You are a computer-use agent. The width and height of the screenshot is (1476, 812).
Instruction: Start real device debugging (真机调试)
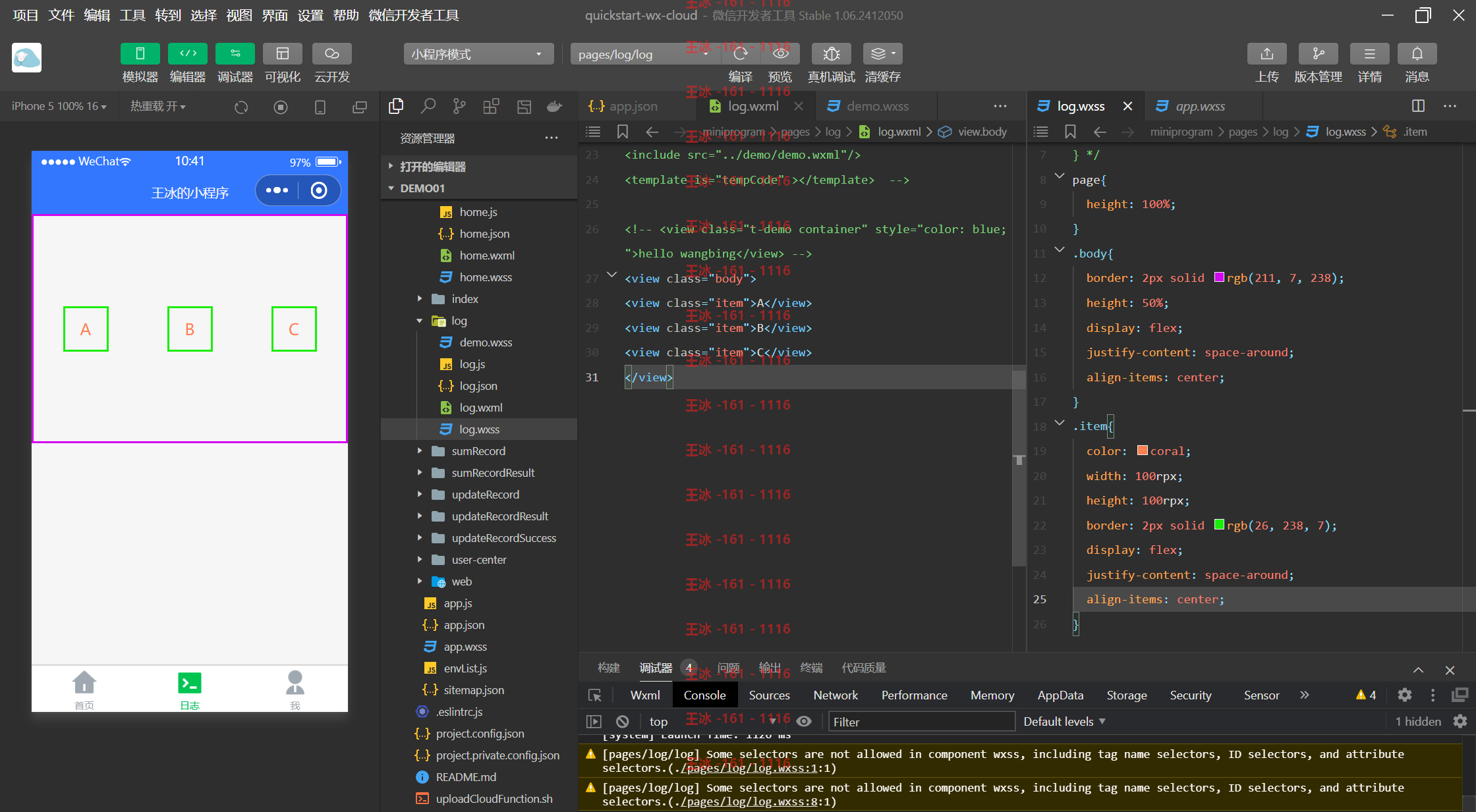point(832,54)
